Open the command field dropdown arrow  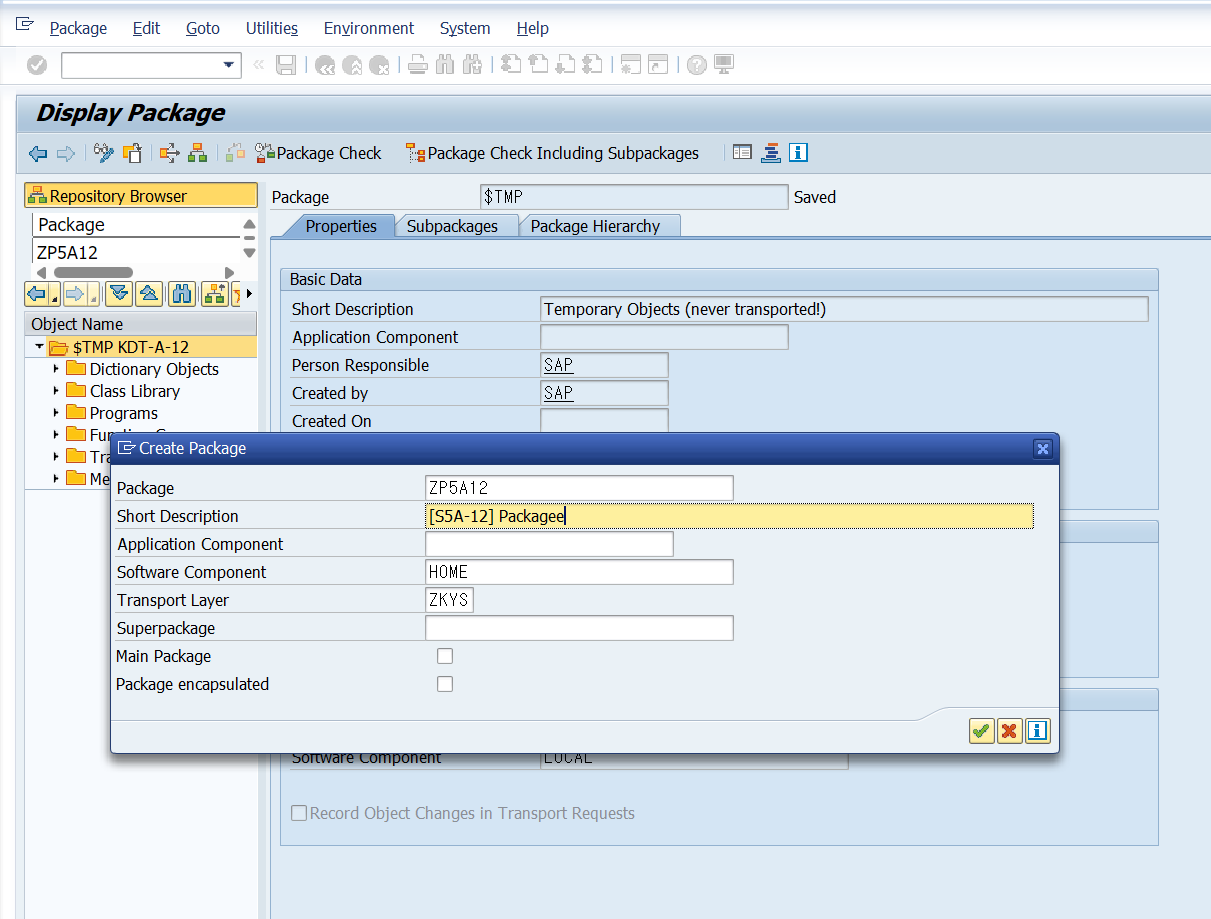point(228,66)
